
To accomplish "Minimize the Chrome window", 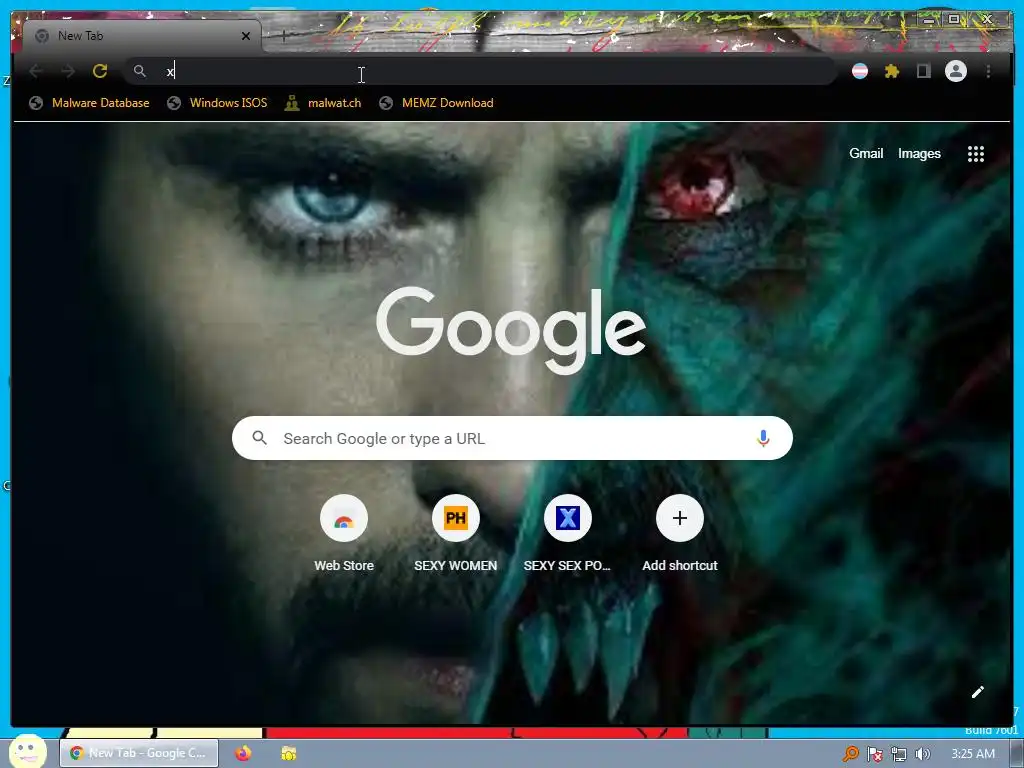I will click(929, 20).
